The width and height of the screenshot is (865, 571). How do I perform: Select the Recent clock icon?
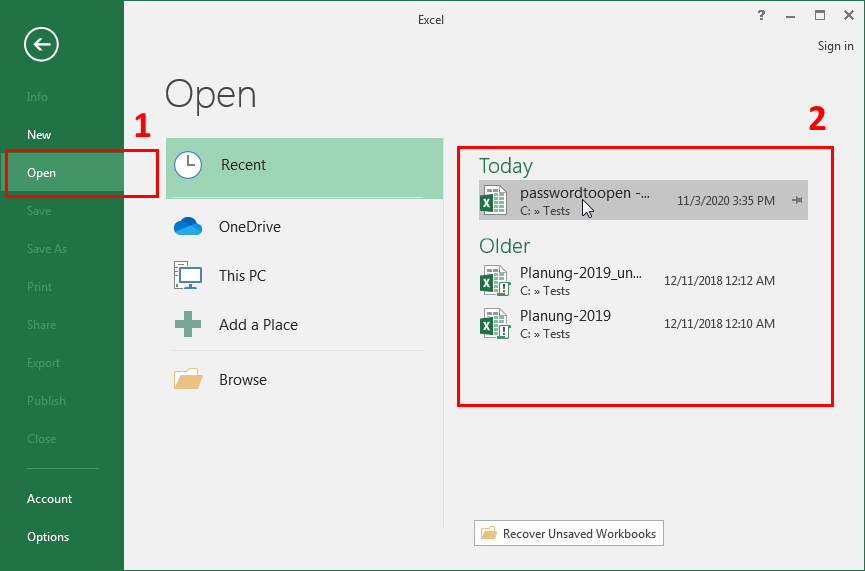188,164
